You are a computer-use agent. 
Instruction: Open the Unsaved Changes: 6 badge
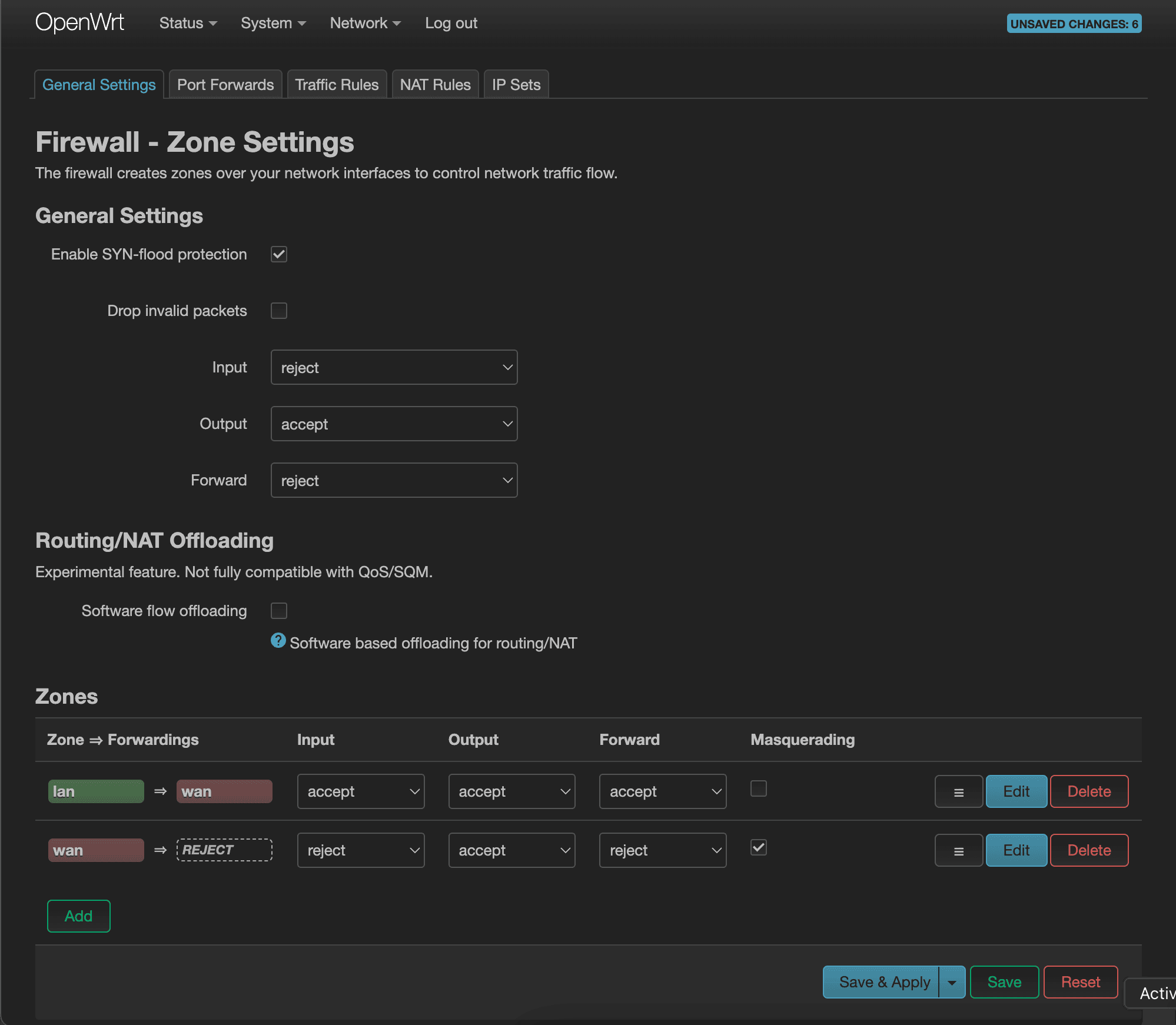pyautogui.click(x=1074, y=24)
